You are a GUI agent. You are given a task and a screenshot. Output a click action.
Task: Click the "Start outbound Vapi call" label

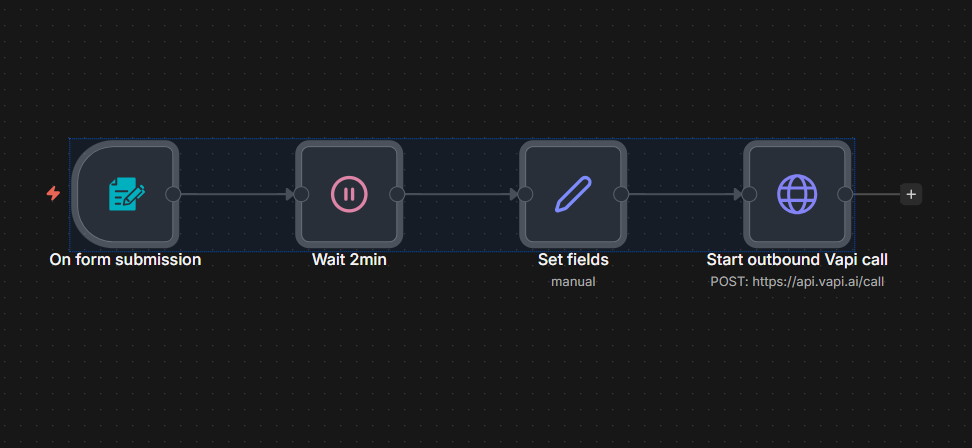coord(797,260)
